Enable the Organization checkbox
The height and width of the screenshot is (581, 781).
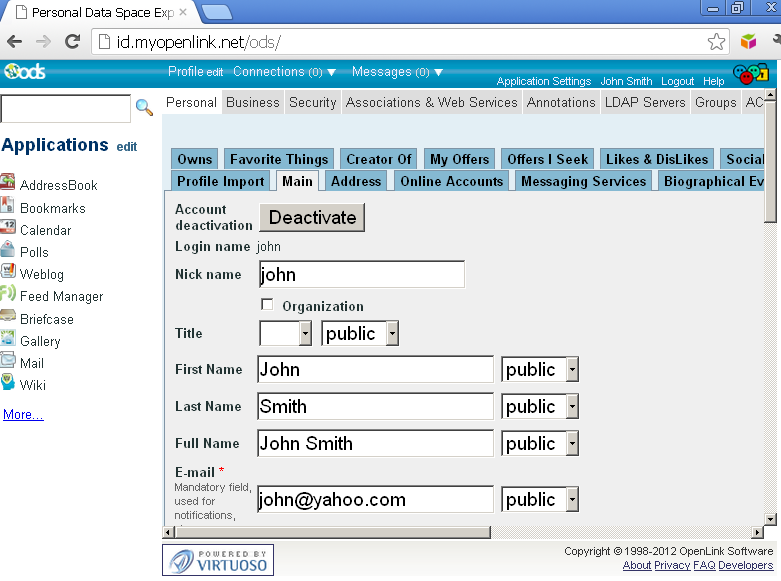pos(267,305)
